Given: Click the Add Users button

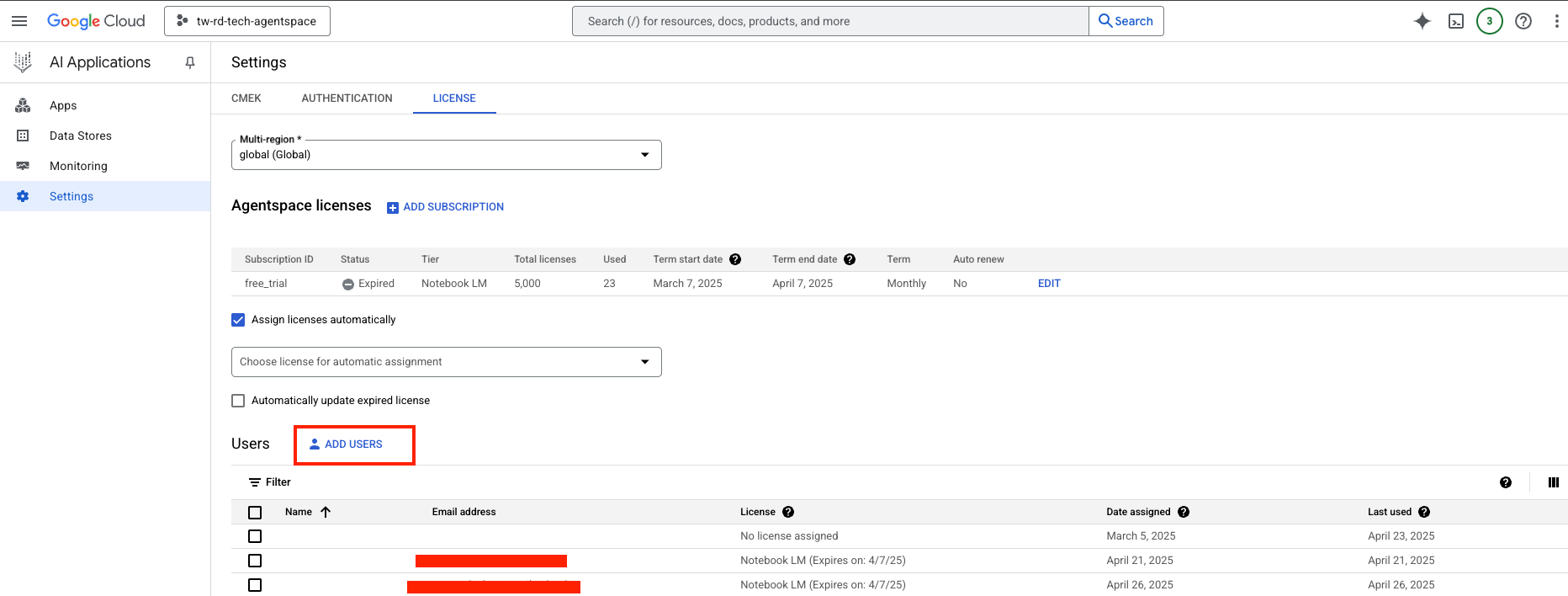Looking at the screenshot, I should (x=353, y=444).
